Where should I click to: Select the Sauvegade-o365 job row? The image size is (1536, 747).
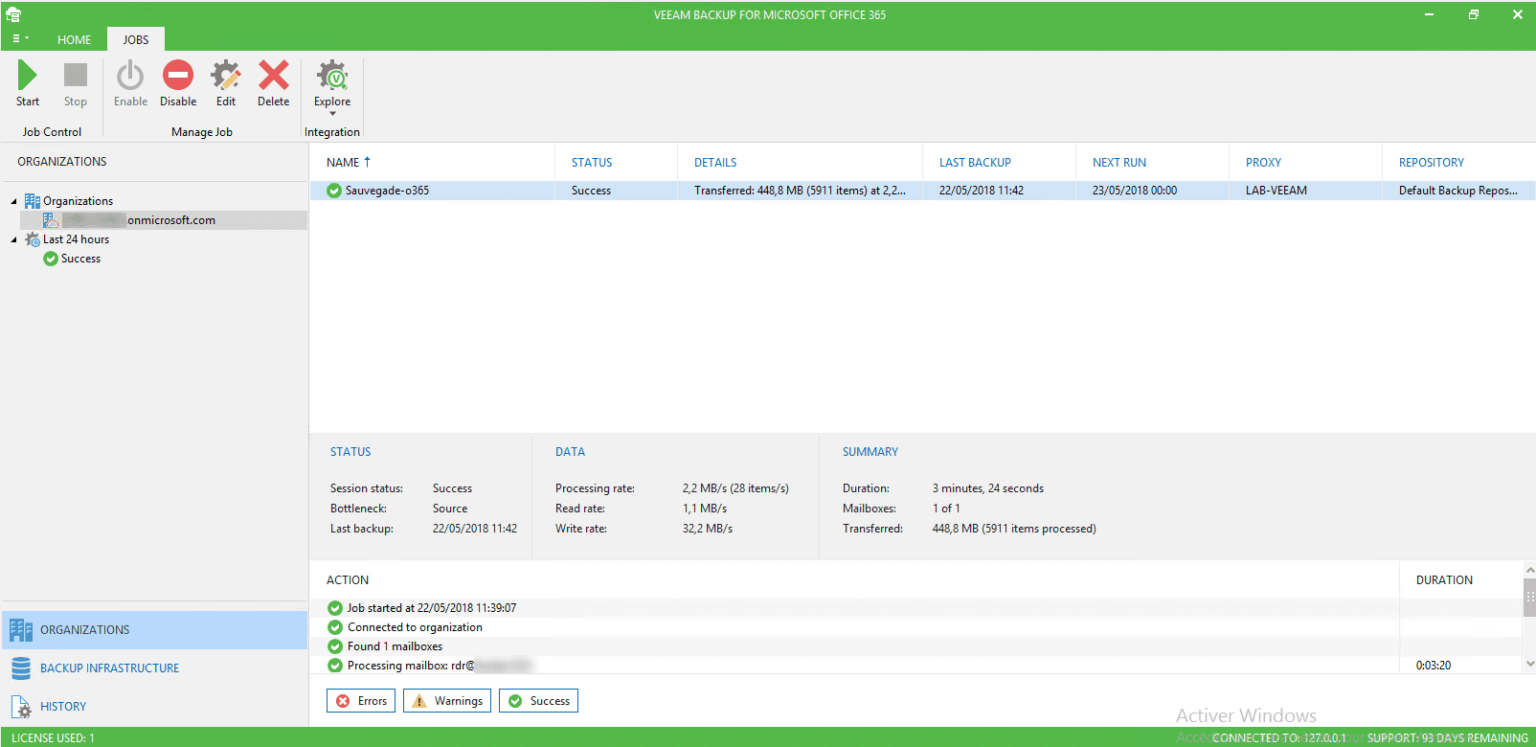(x=922, y=191)
